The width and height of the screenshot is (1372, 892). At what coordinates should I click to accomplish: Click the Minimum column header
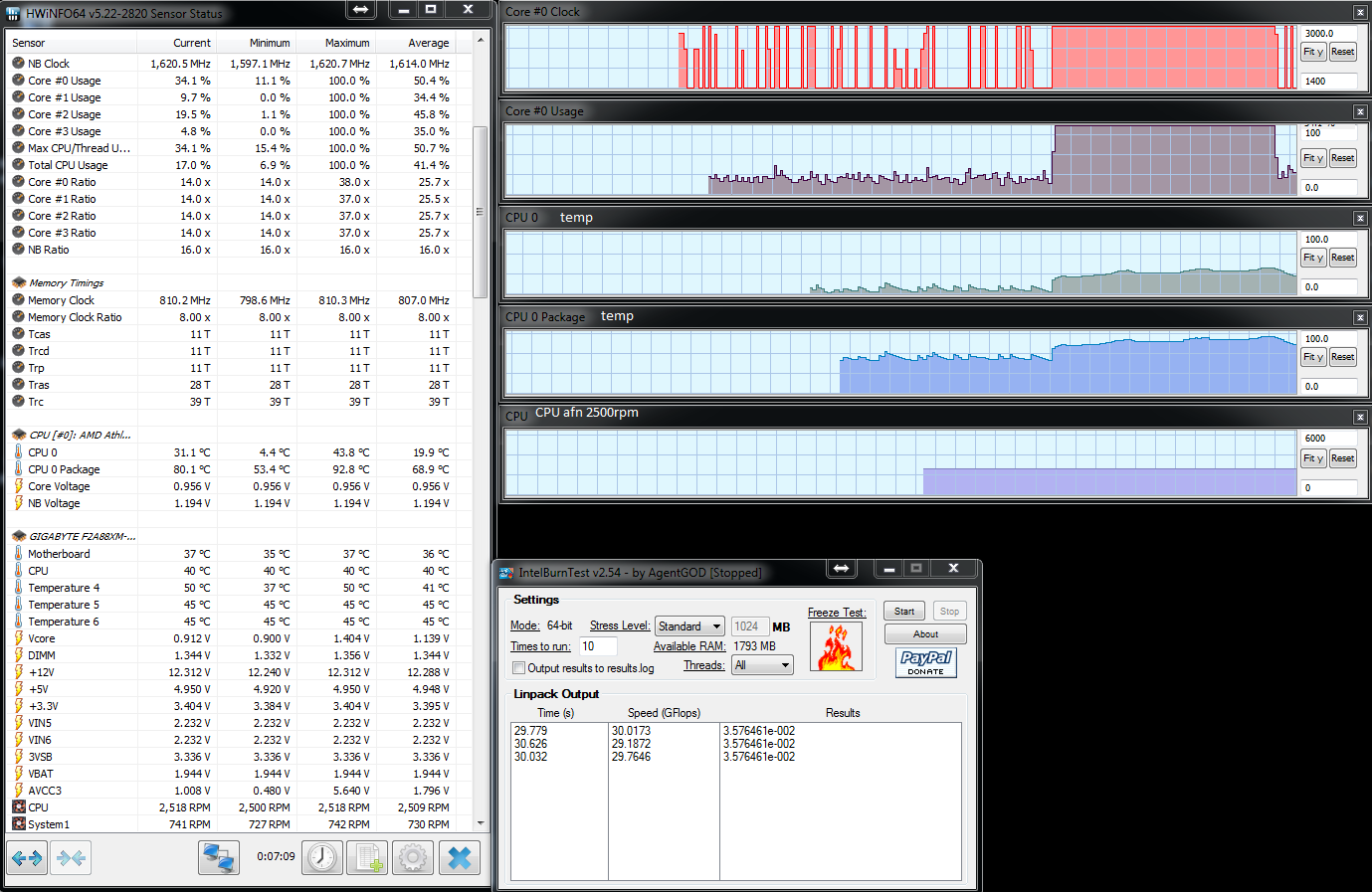coord(256,43)
